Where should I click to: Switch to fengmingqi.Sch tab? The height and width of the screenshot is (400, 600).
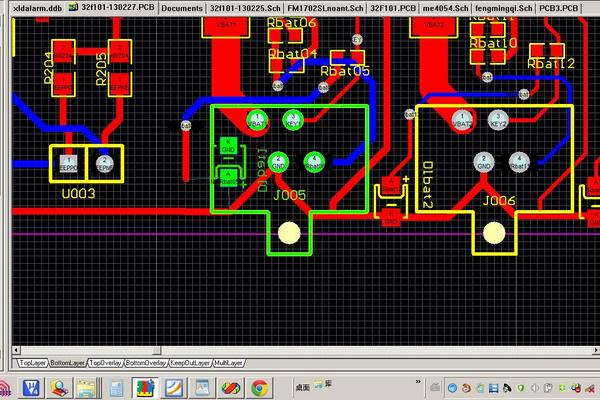pyautogui.click(x=503, y=8)
